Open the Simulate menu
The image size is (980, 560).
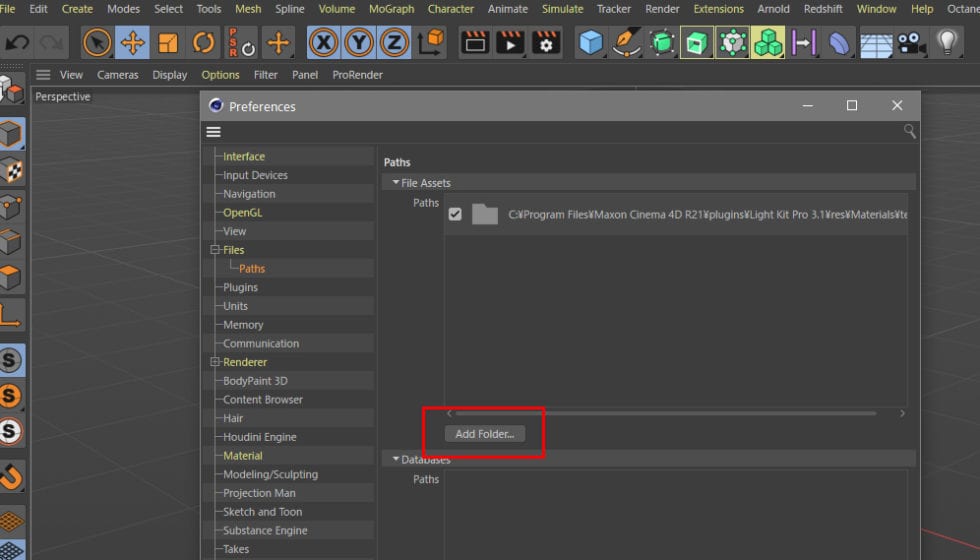[x=562, y=9]
